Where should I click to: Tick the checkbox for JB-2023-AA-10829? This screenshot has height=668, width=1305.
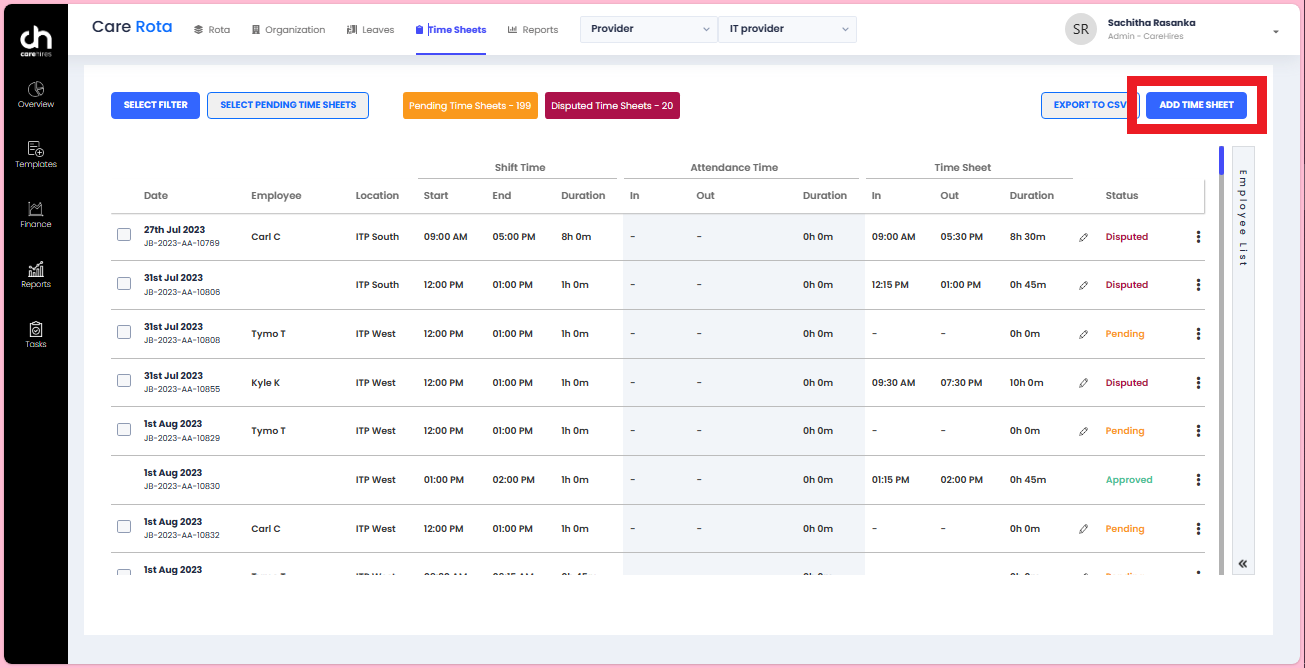[124, 429]
